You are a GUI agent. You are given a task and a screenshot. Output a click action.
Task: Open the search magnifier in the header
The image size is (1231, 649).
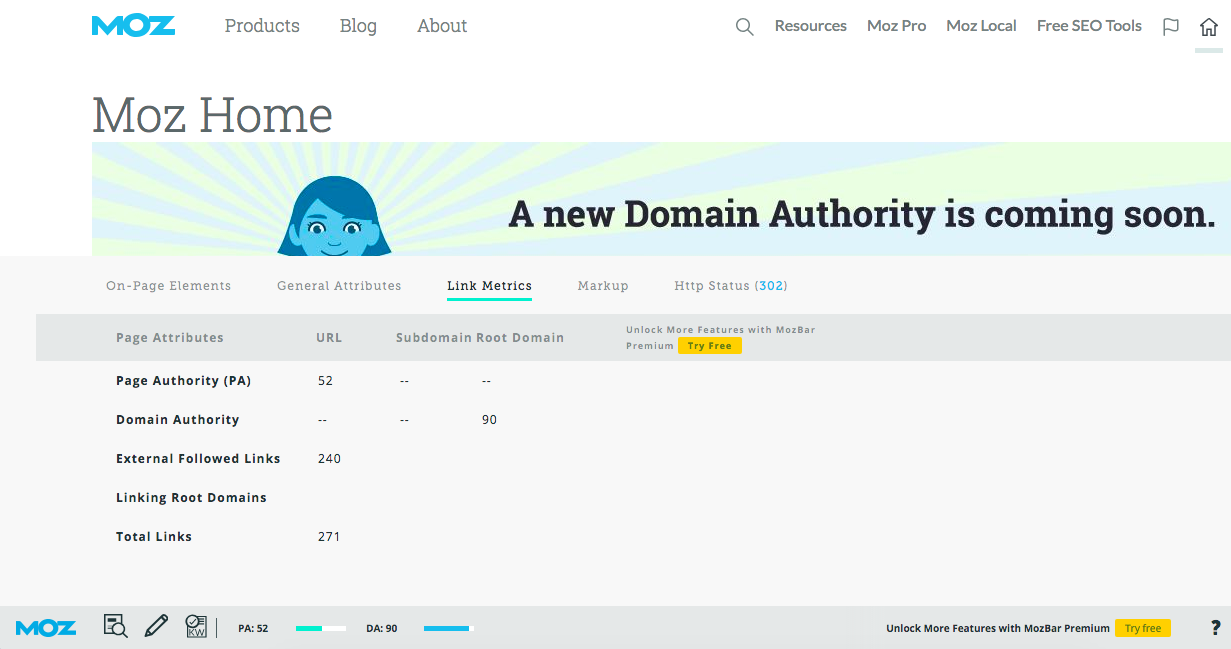click(744, 27)
